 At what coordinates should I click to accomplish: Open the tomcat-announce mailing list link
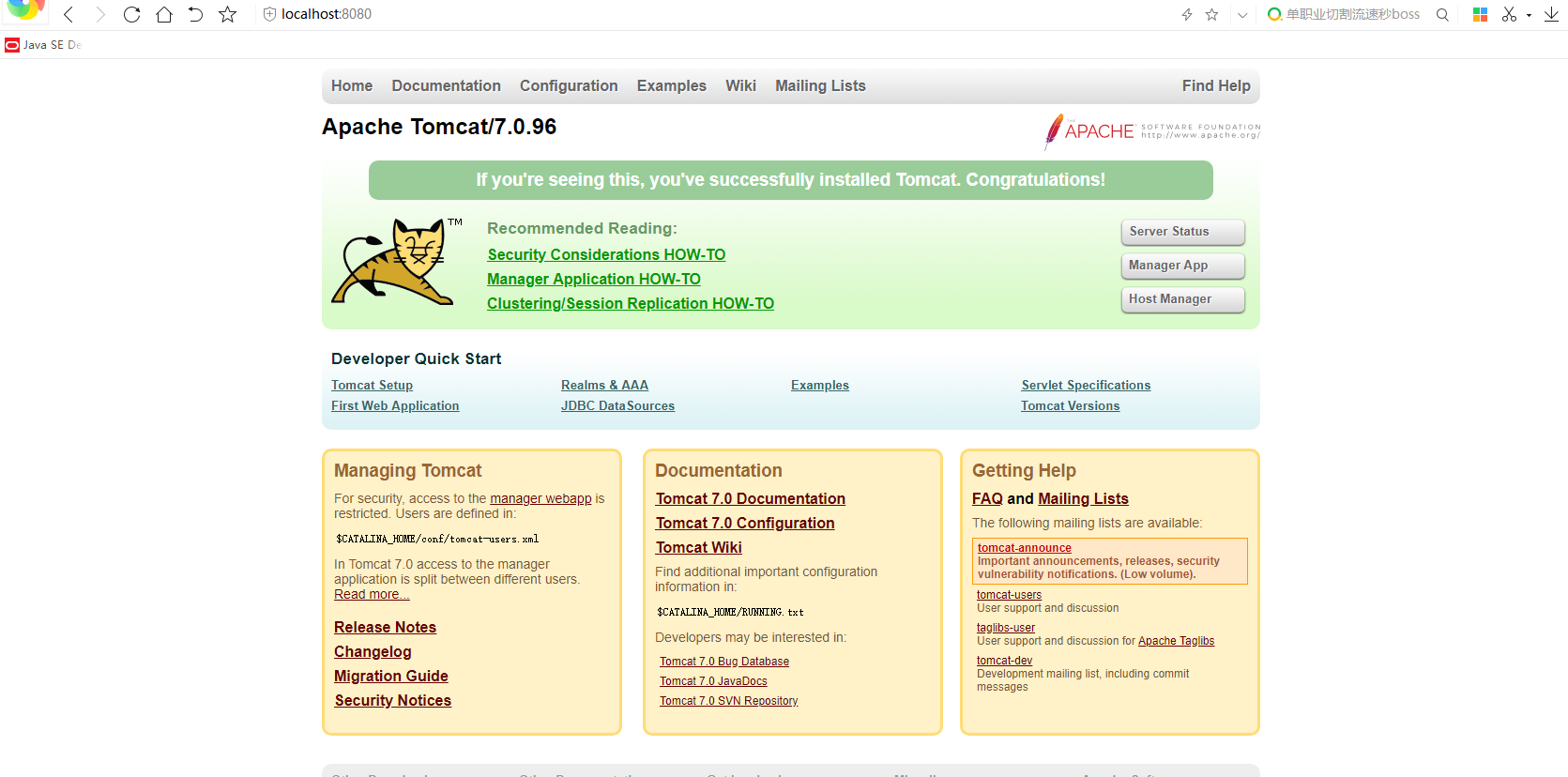tap(1025, 548)
